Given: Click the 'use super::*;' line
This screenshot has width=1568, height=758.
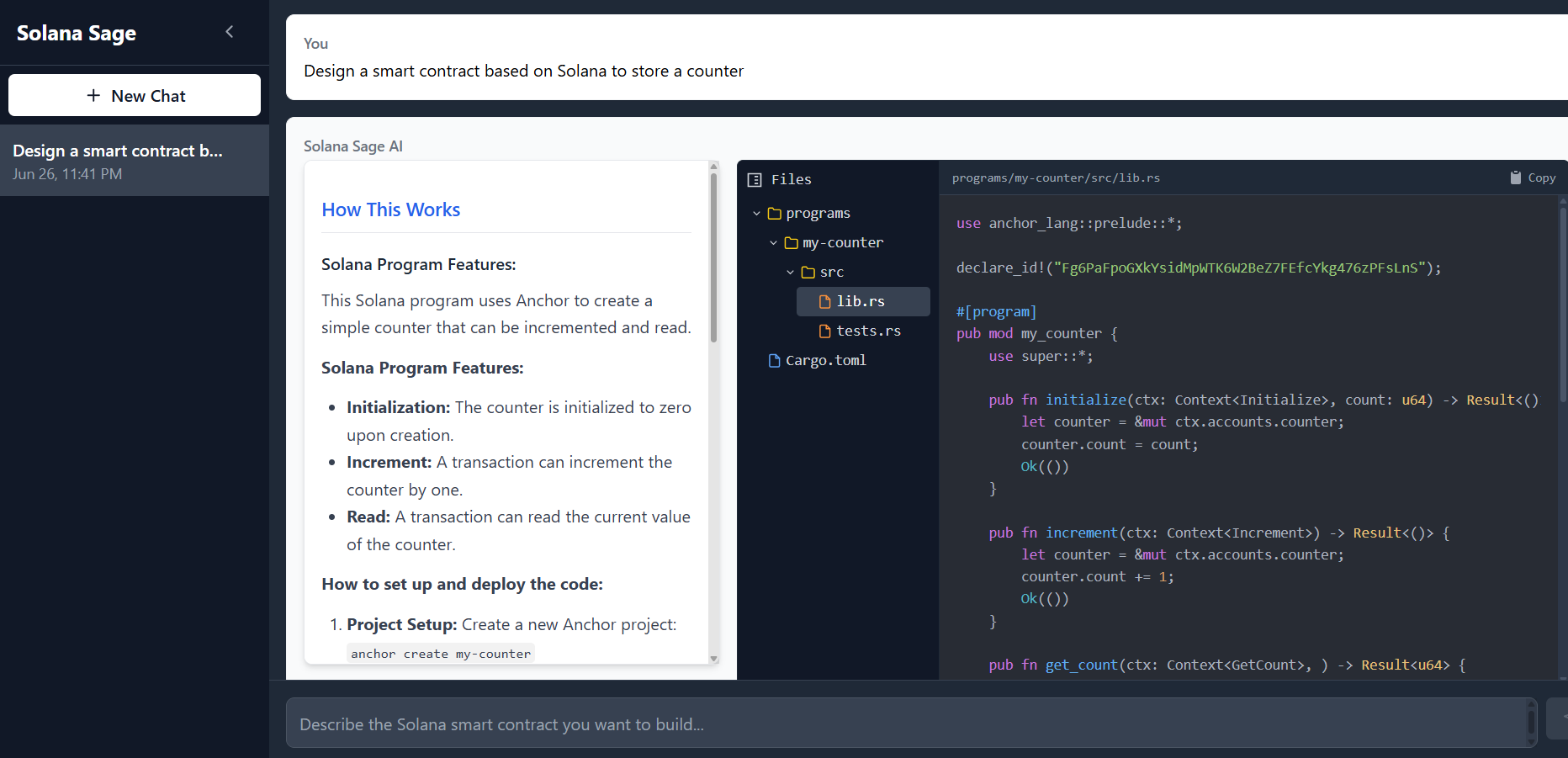Looking at the screenshot, I should (1041, 356).
